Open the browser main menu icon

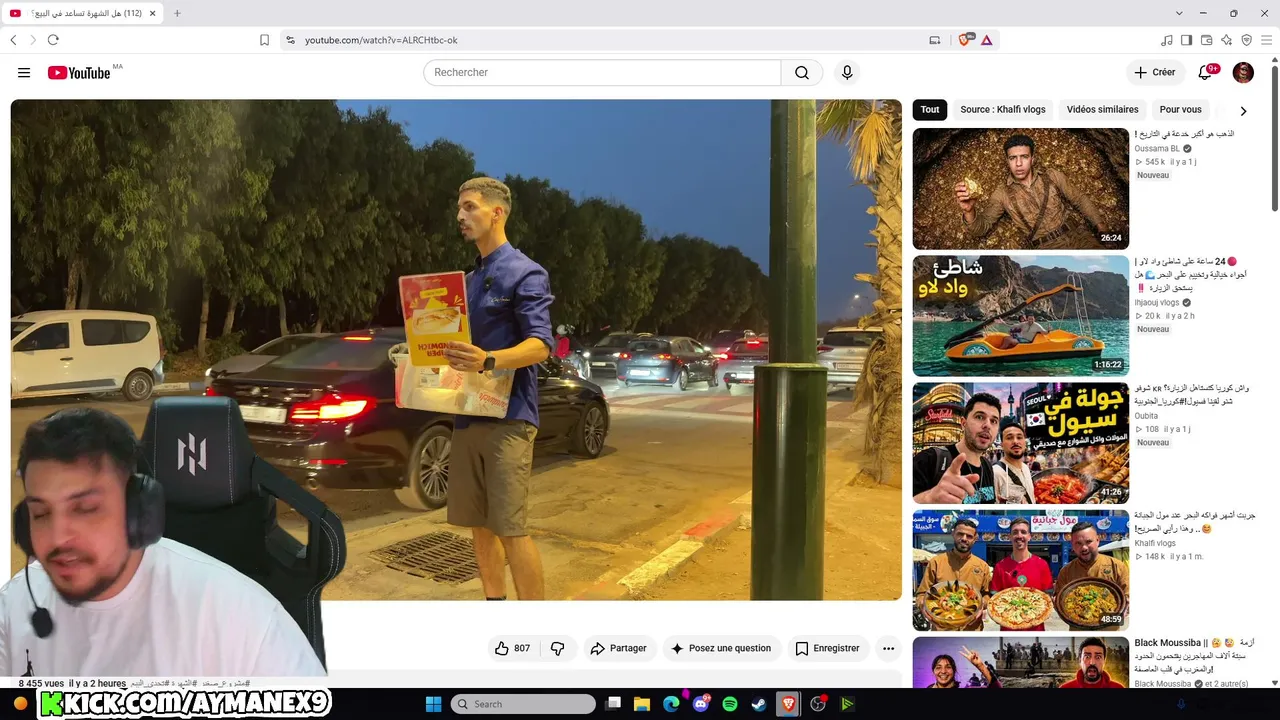1266,40
